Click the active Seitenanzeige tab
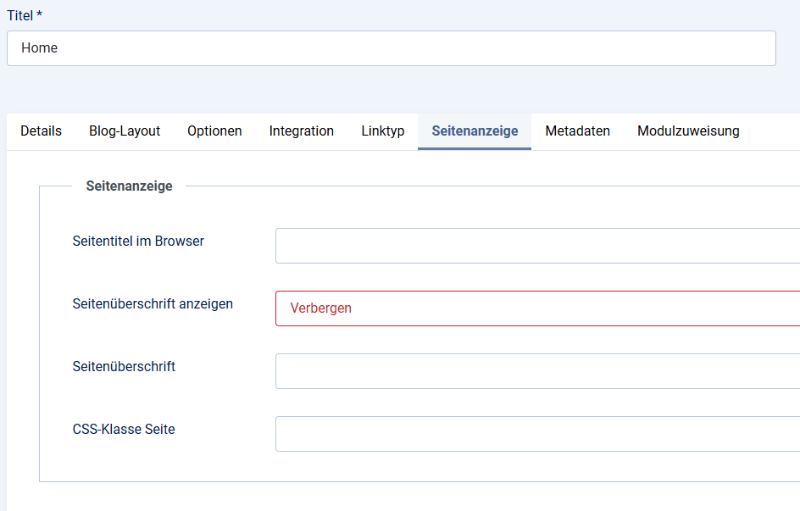The height and width of the screenshot is (511, 800). [474, 131]
